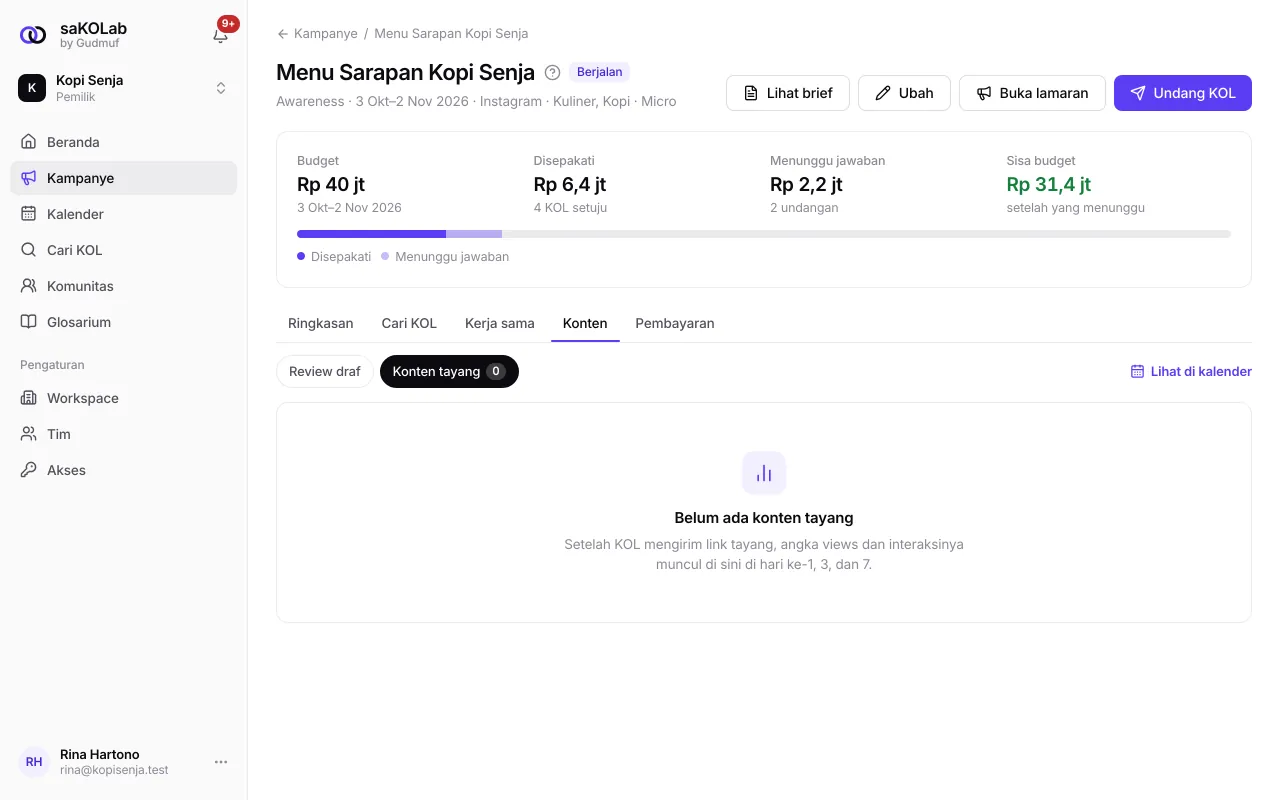Screen dimensions: 1280x800
Task: Click the Menu Sarapan Kopi Senja breadcrumb text
Action: coord(451,34)
